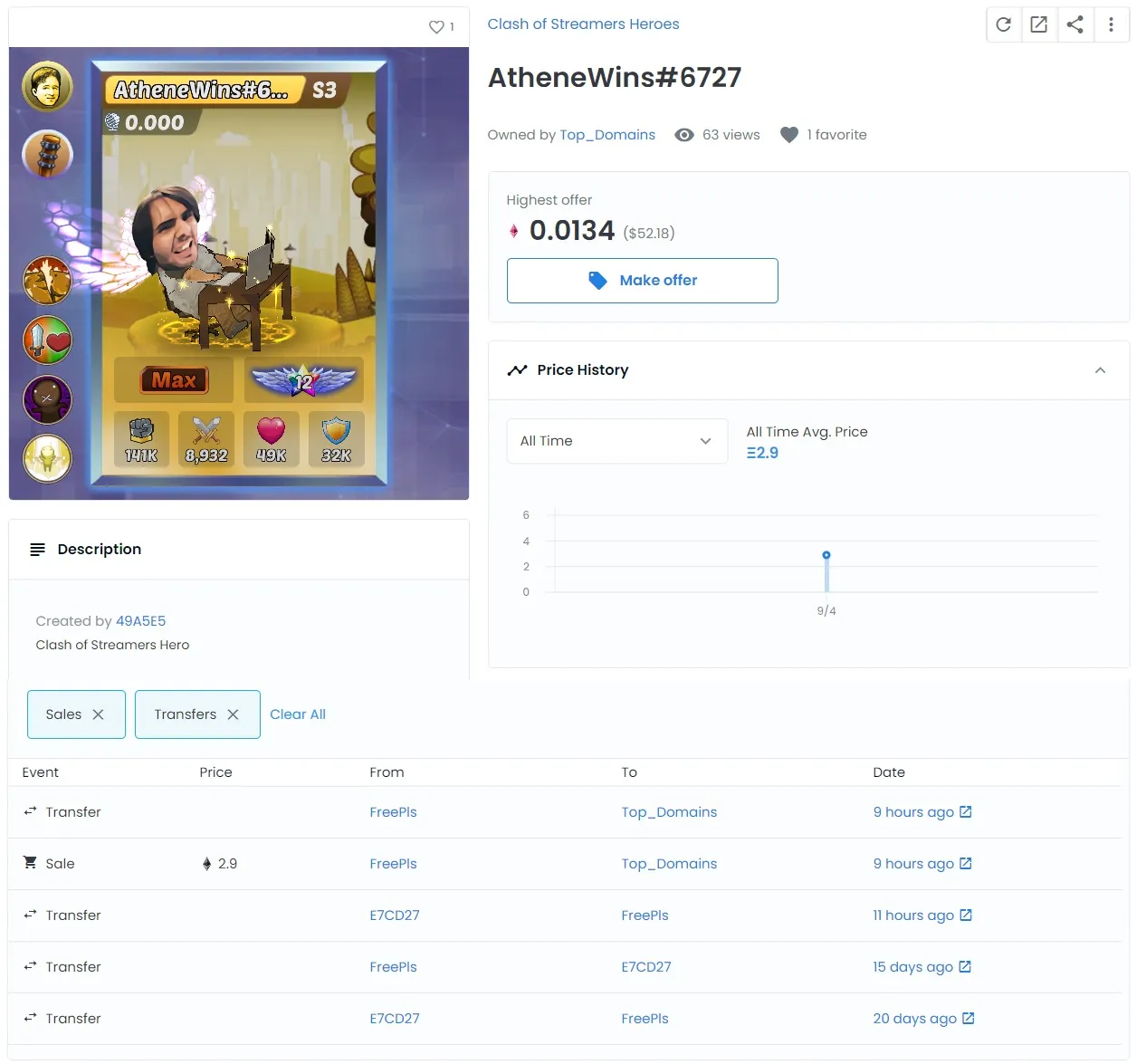Click the dark voodoo doll skill icon
1146x1064 pixels.
pyautogui.click(x=47, y=399)
